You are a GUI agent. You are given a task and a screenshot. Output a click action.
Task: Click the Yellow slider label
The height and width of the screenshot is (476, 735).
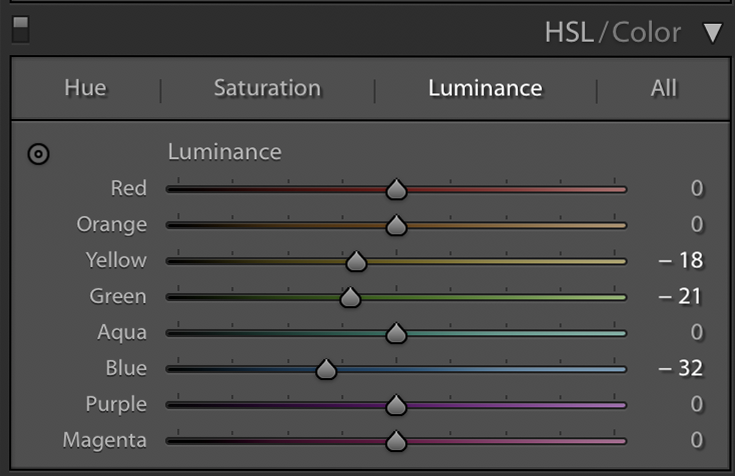click(116, 261)
